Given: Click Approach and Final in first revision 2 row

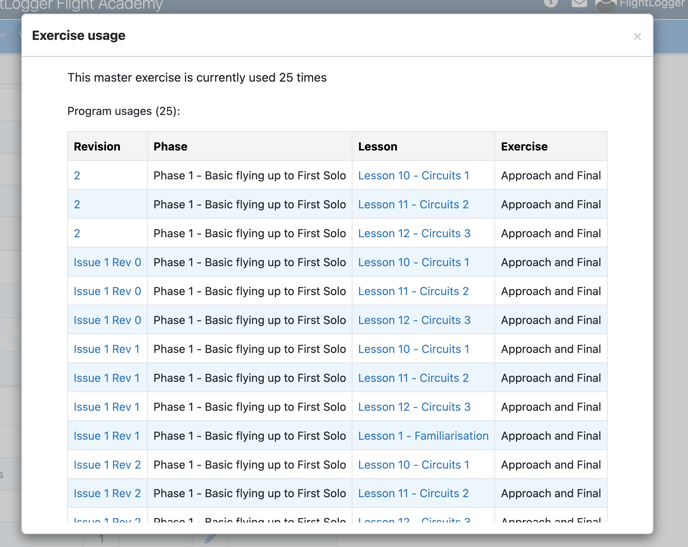Looking at the screenshot, I should 551,175.
